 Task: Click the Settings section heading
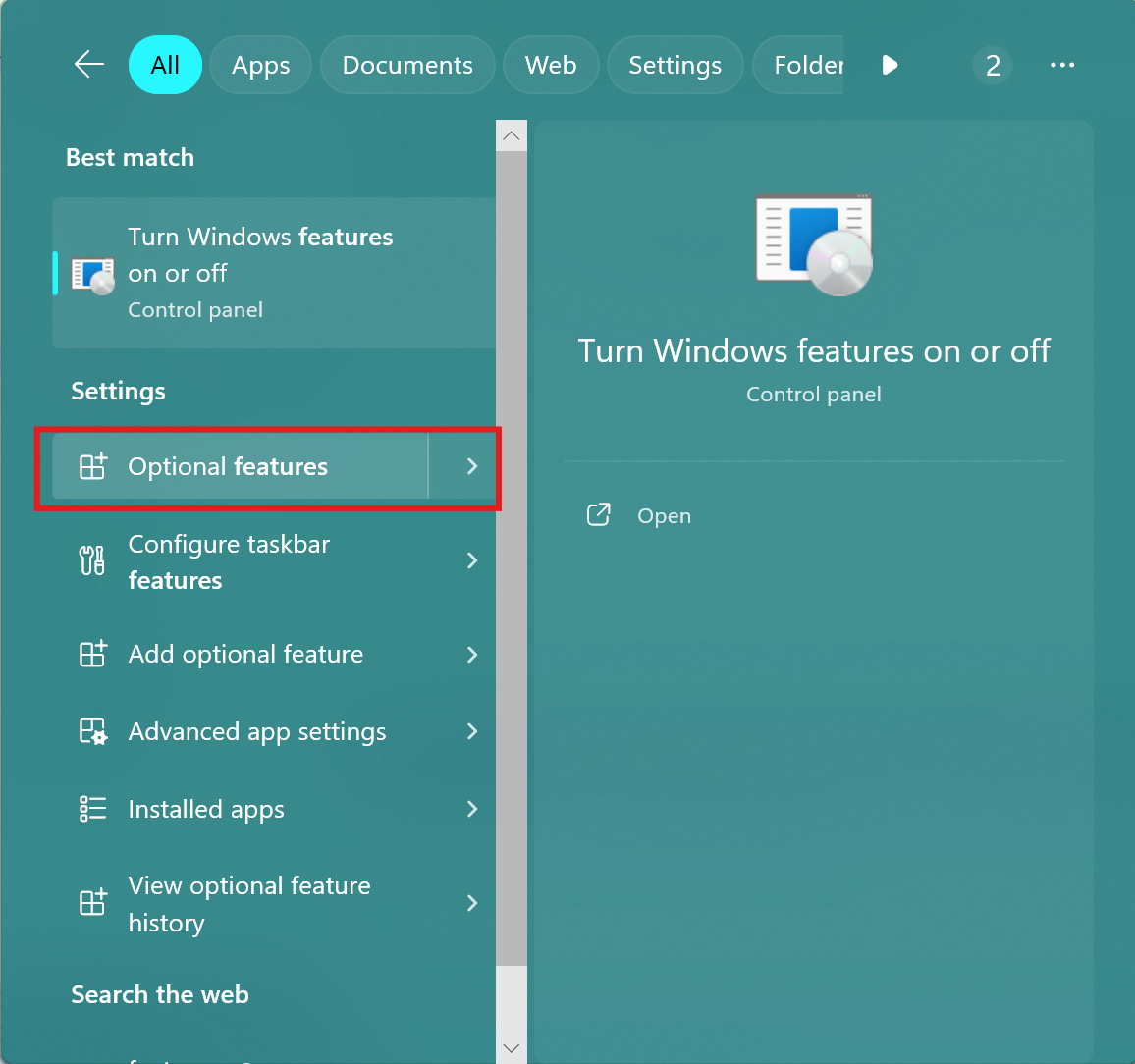pos(118,391)
